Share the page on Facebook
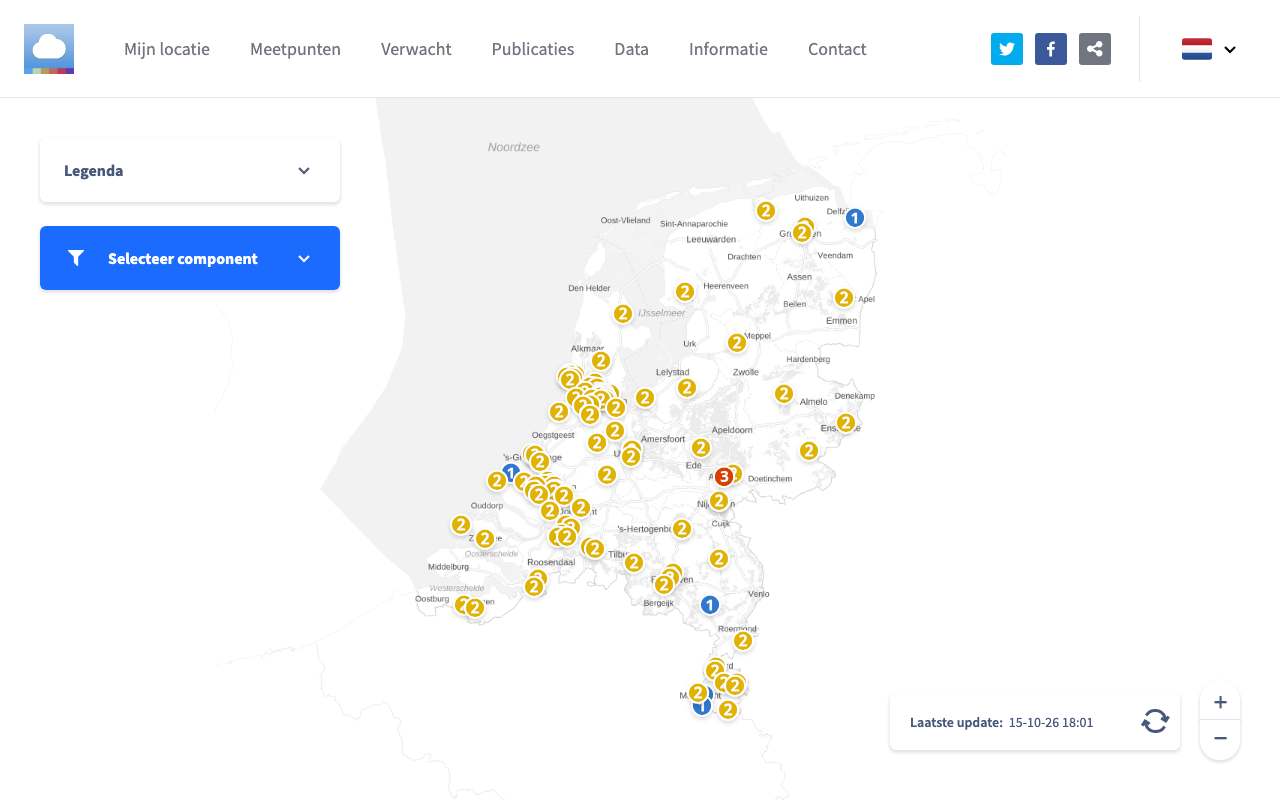 coord(1051,49)
